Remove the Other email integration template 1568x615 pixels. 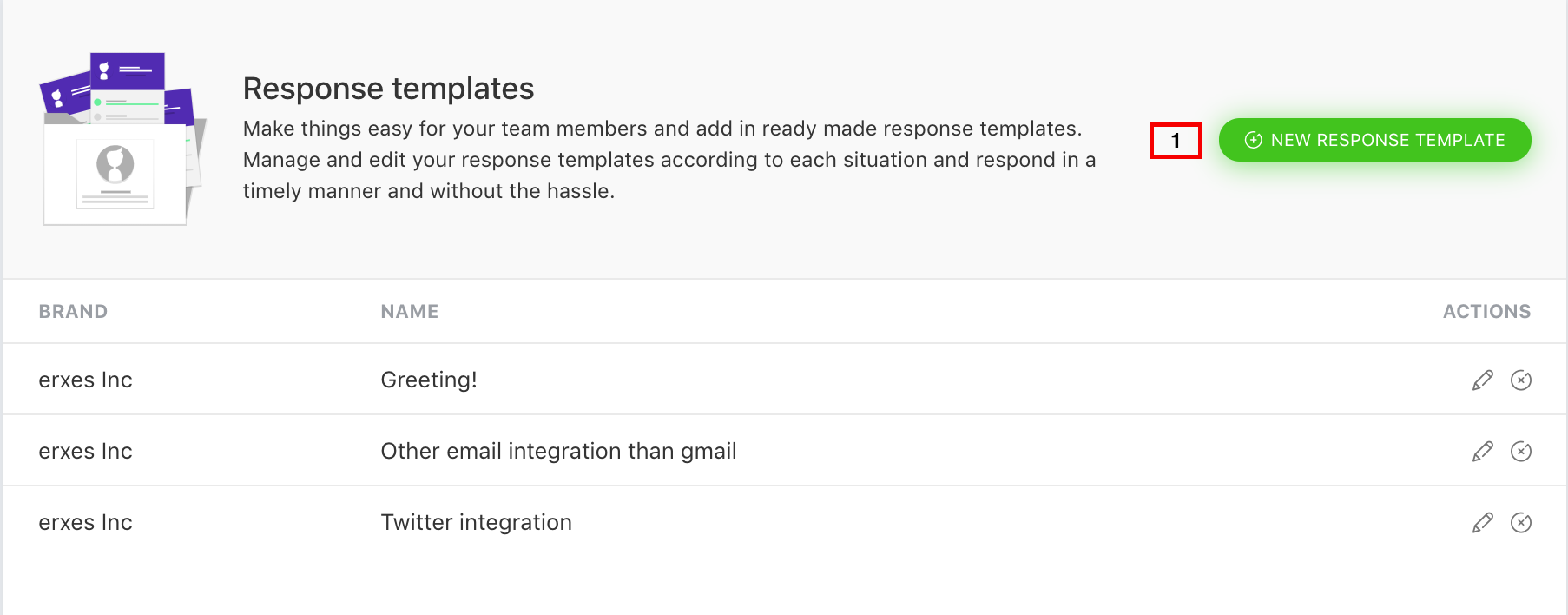click(x=1521, y=451)
